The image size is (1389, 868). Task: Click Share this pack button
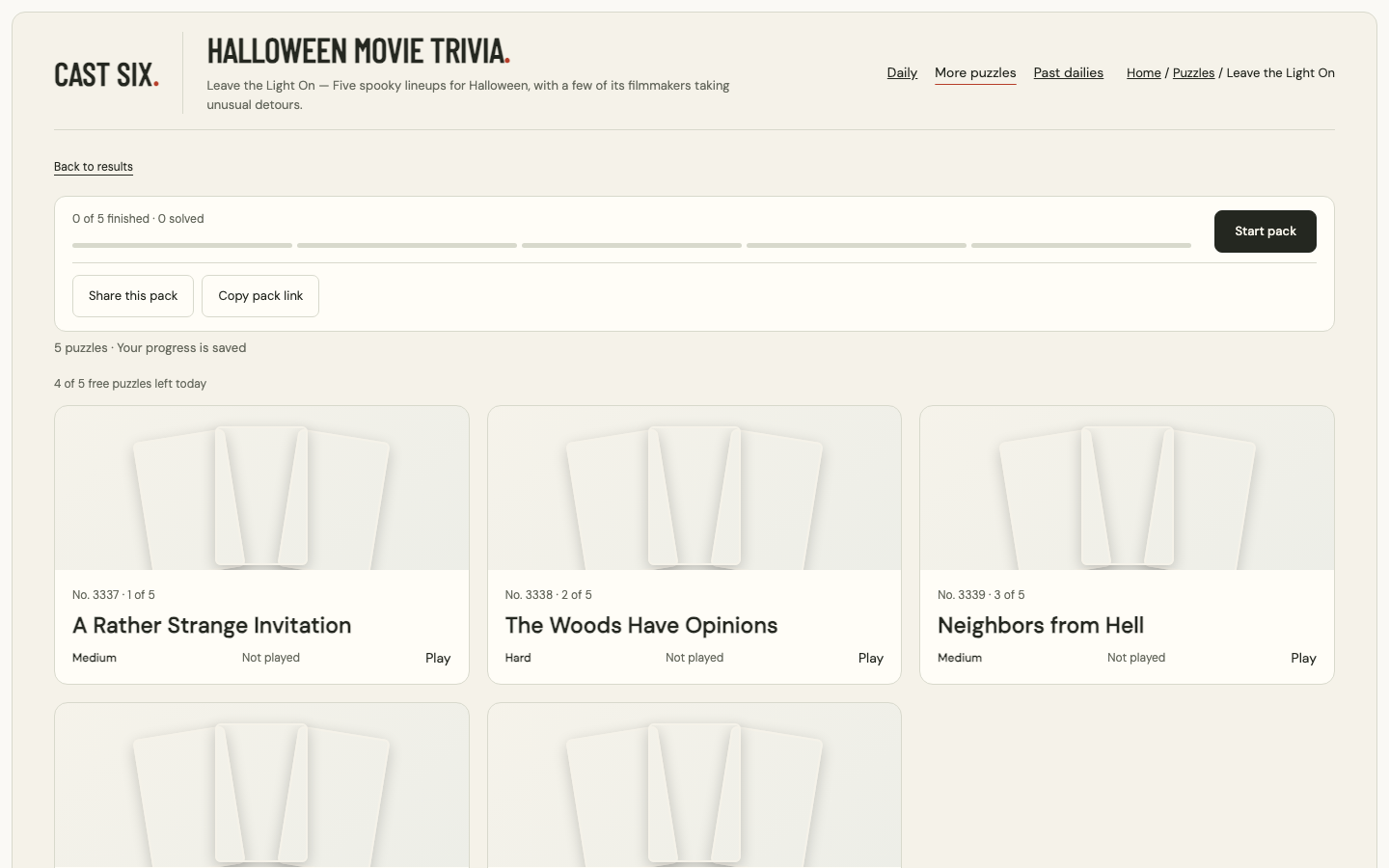133,296
